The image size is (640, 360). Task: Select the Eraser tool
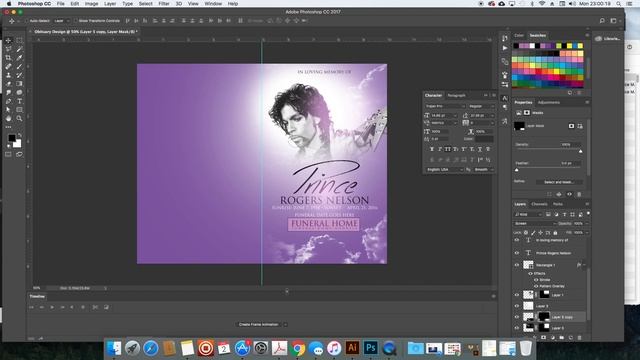coord(8,84)
